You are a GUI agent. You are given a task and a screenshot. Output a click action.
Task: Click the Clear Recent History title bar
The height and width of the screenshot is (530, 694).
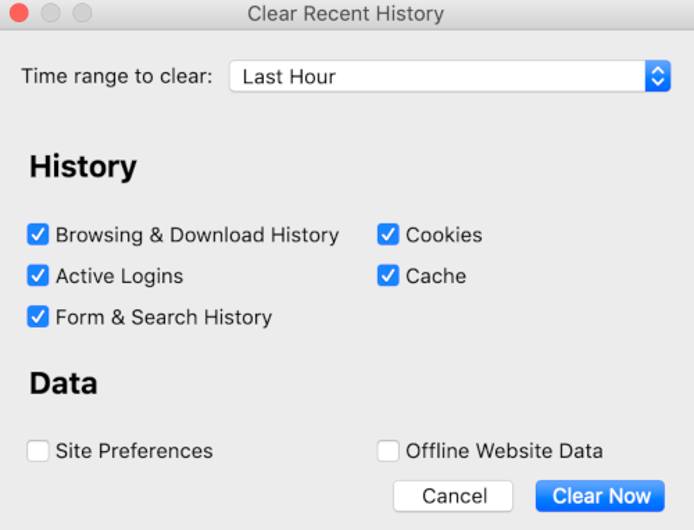(345, 14)
